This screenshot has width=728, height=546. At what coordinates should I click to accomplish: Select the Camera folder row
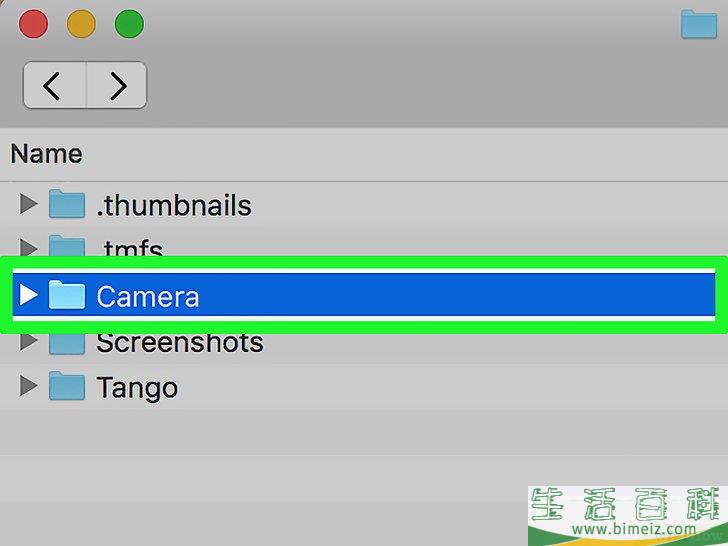click(x=364, y=295)
